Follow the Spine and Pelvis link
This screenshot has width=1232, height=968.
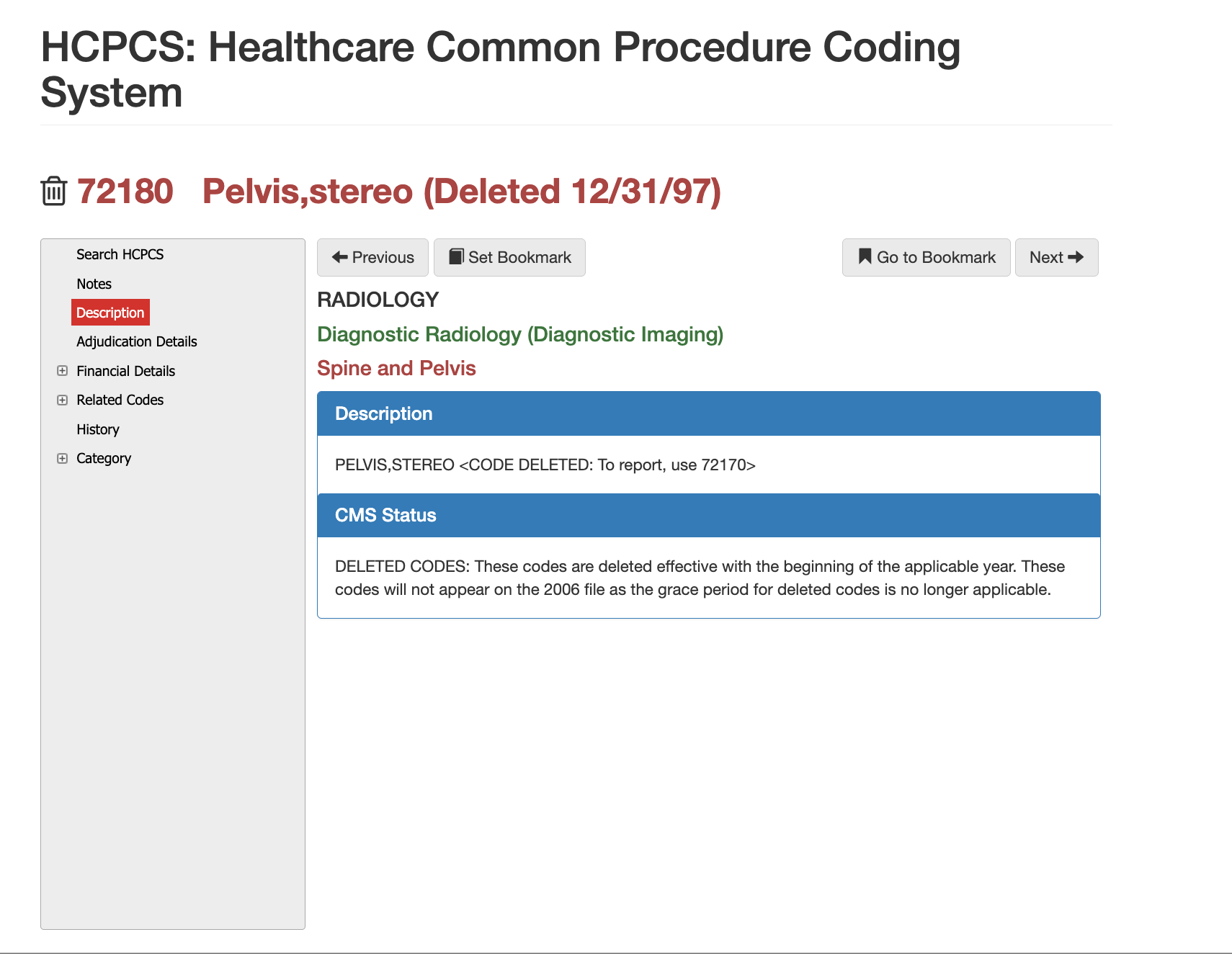coord(396,368)
